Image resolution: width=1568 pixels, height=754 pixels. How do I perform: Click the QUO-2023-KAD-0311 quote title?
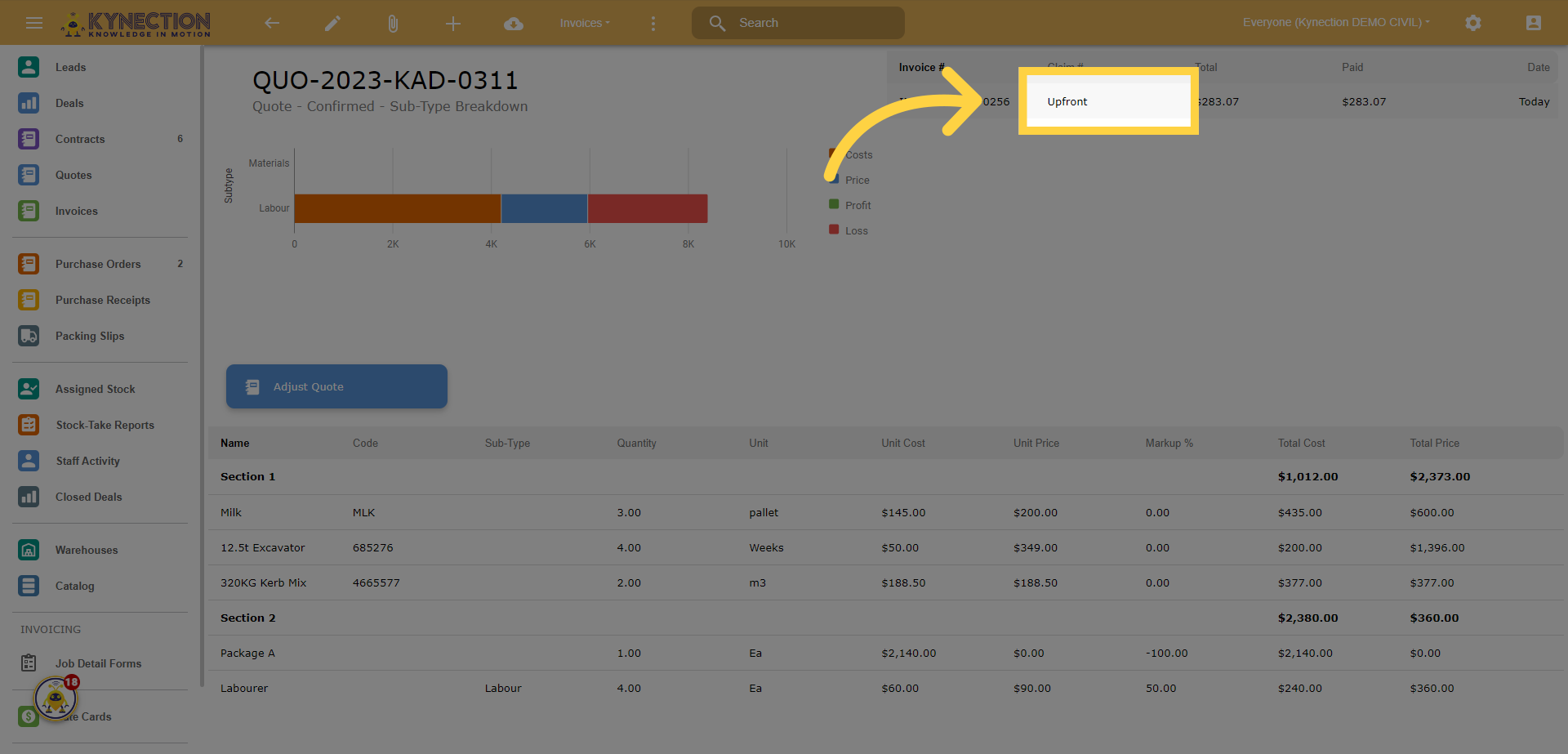tap(385, 80)
